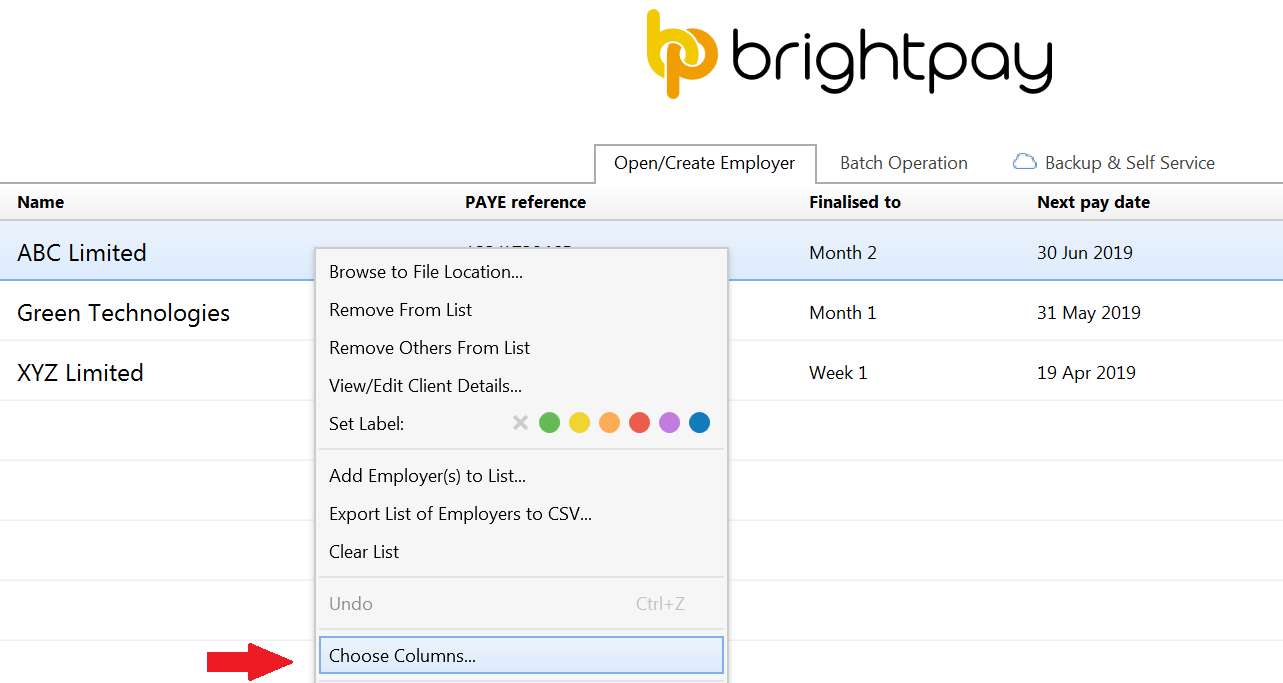Sort by the Next pay date column header
1283x683 pixels.
pos(1093,202)
